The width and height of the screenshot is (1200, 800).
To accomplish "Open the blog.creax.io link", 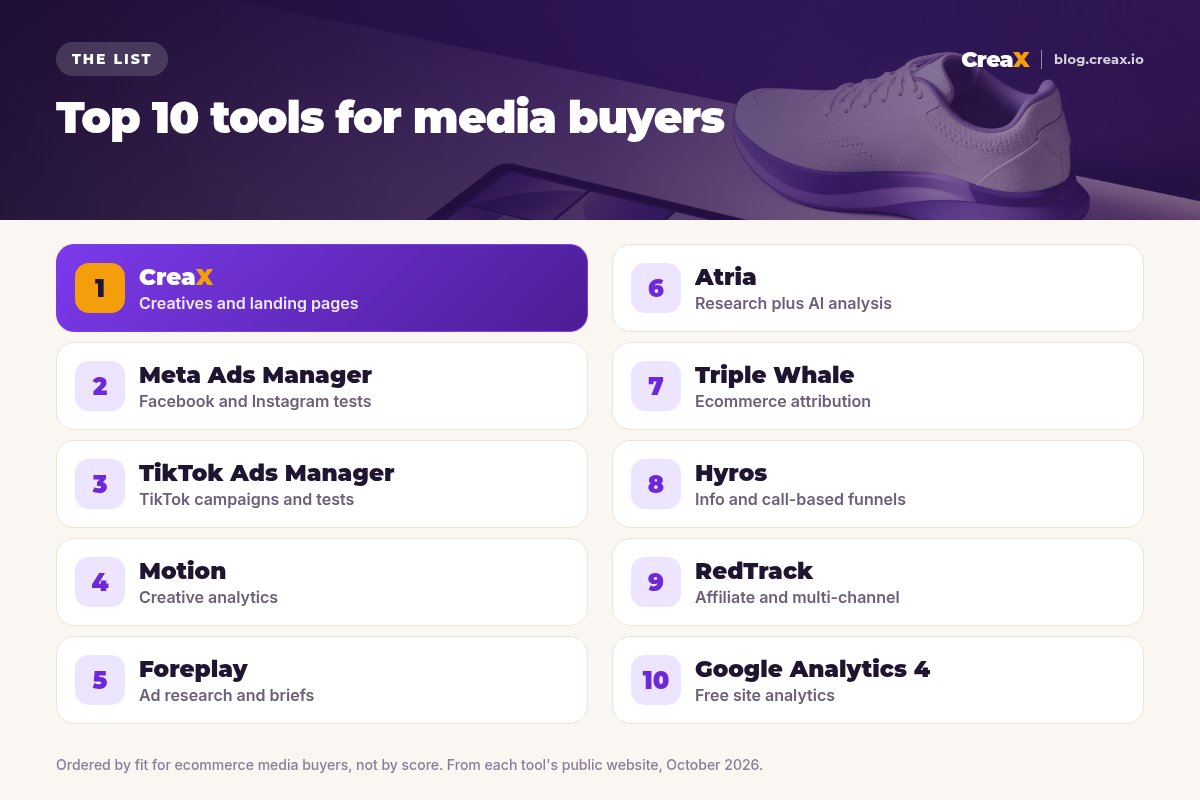I will (1099, 60).
